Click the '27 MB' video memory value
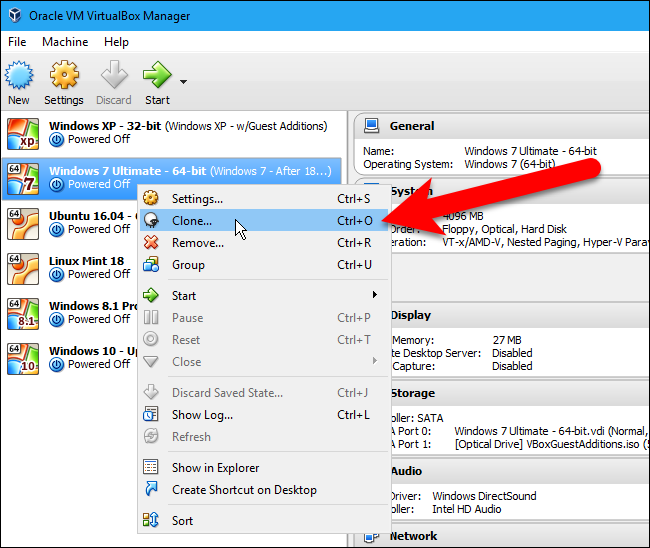Viewport: 650px width, 548px height. click(507, 340)
